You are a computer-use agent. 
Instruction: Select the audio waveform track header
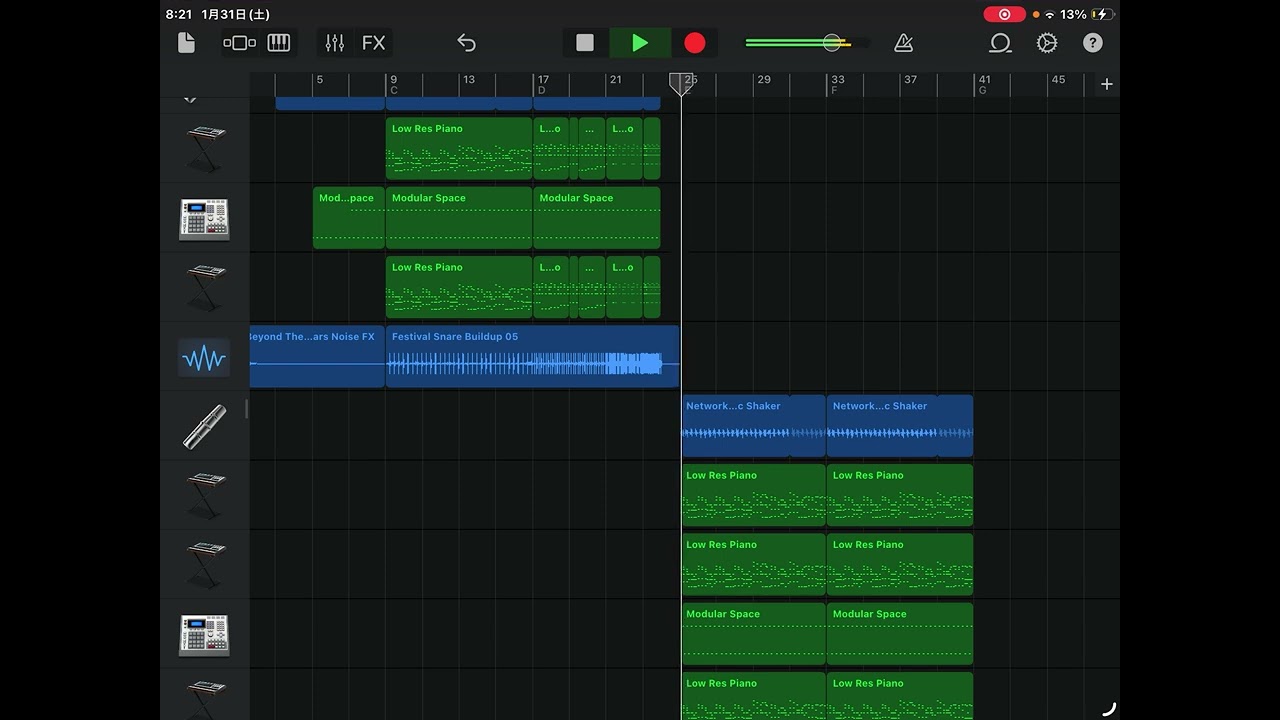coord(204,358)
